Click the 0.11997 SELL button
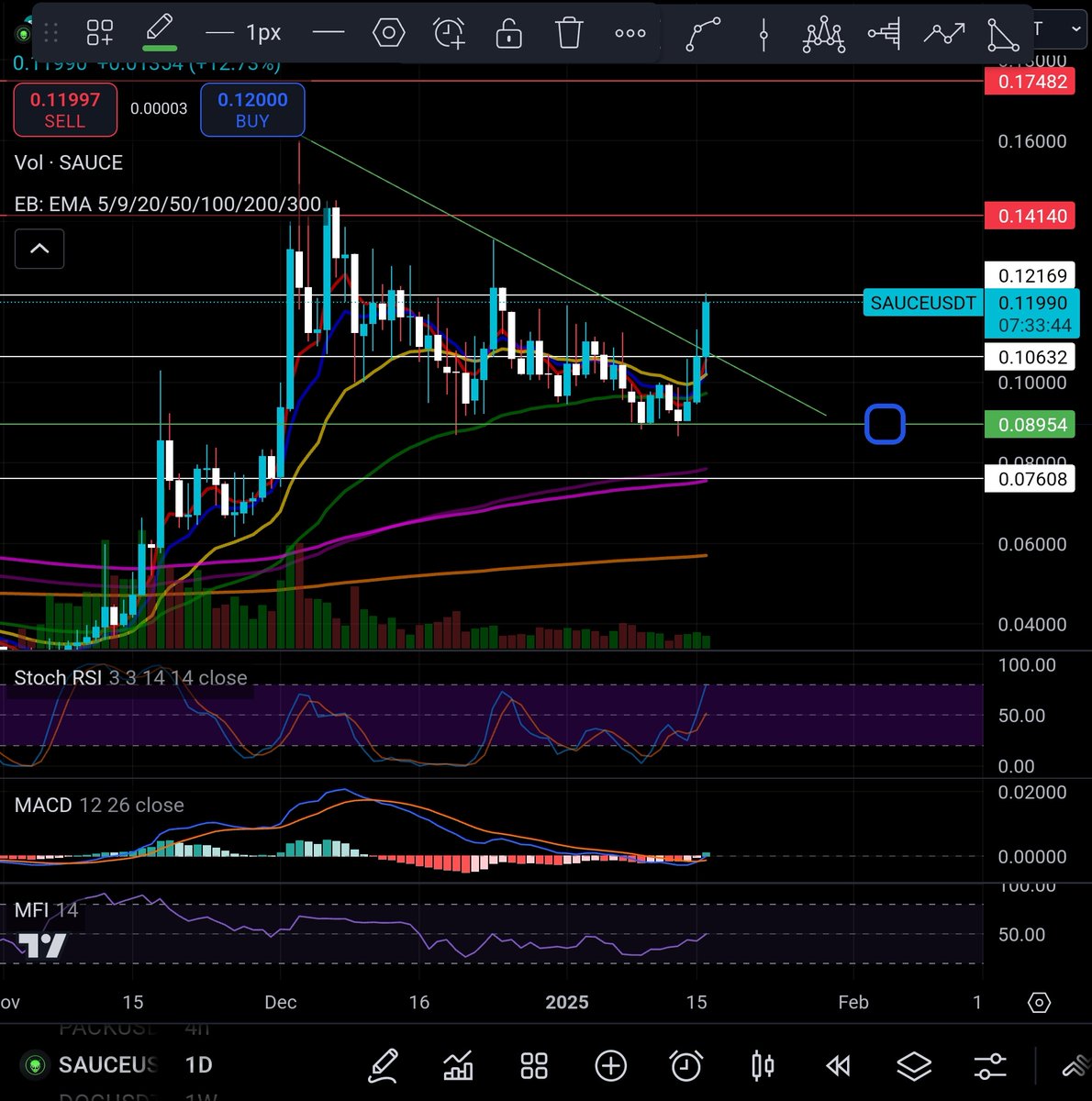The image size is (1092, 1101). pyautogui.click(x=65, y=109)
